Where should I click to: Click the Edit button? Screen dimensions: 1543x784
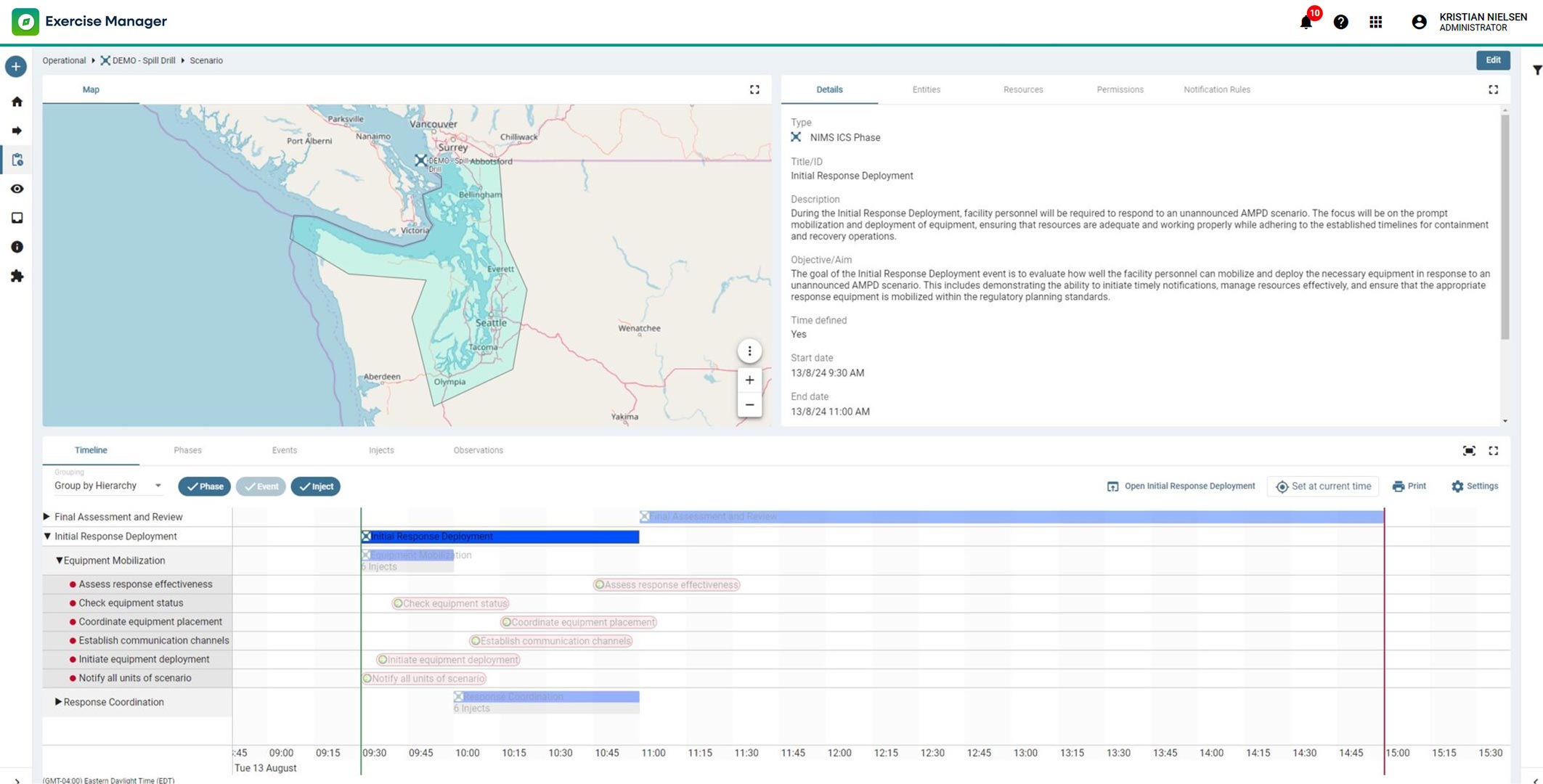click(1493, 60)
